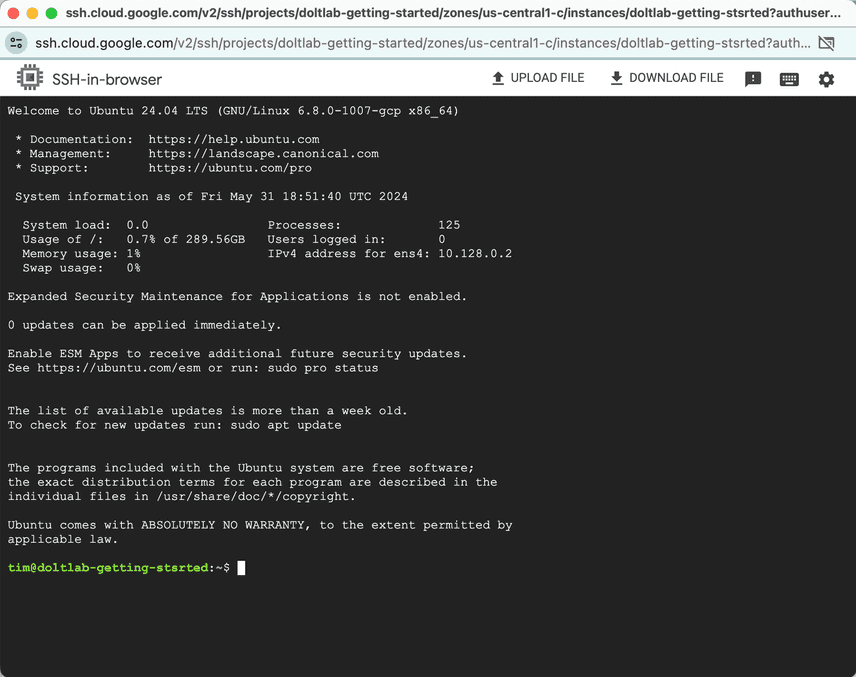
Task: Click the https://help.ubuntu.com documentation URL
Action: click(234, 140)
